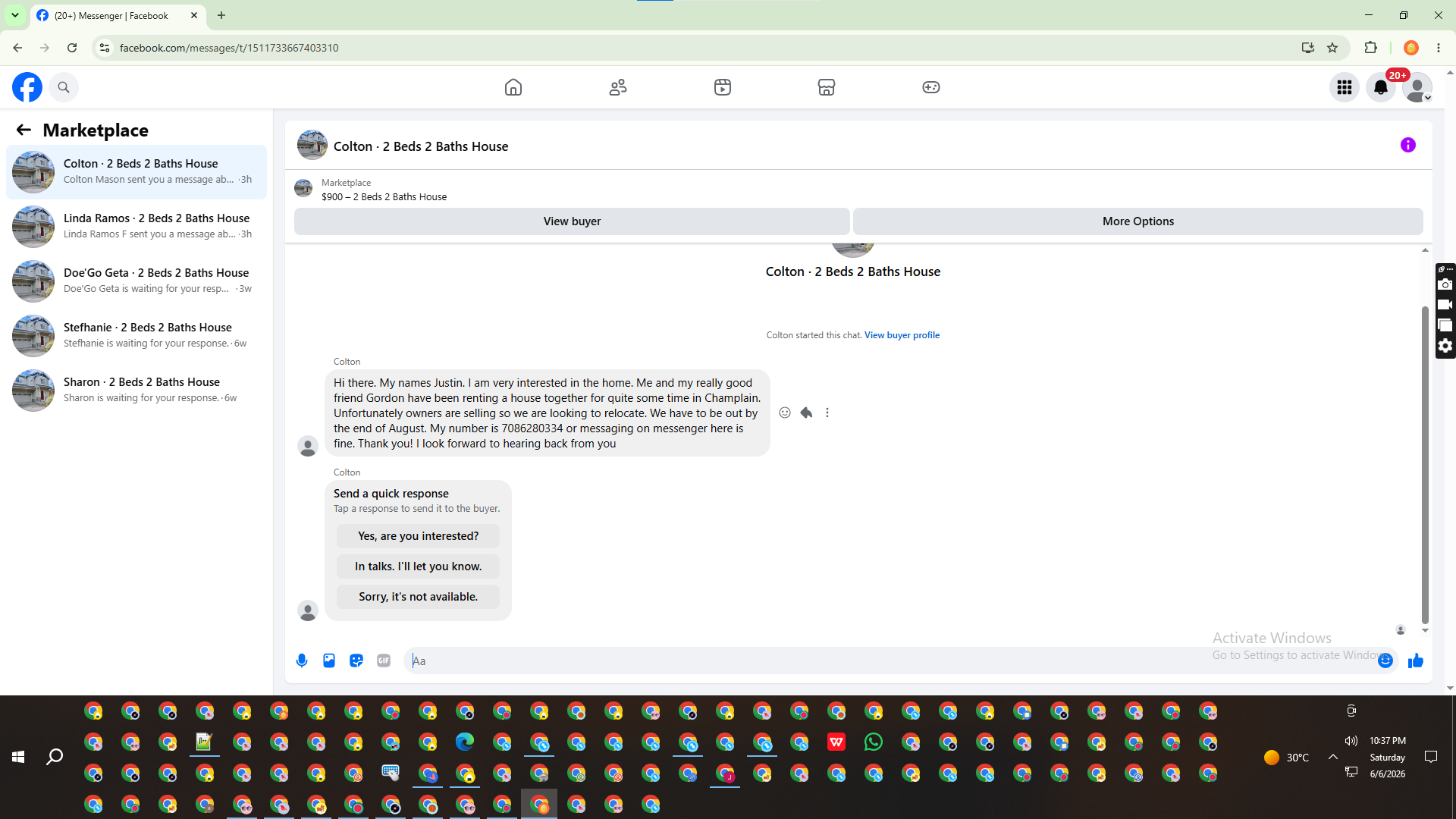
Task: Click the Colton sender avatar beside first message
Action: 308,446
